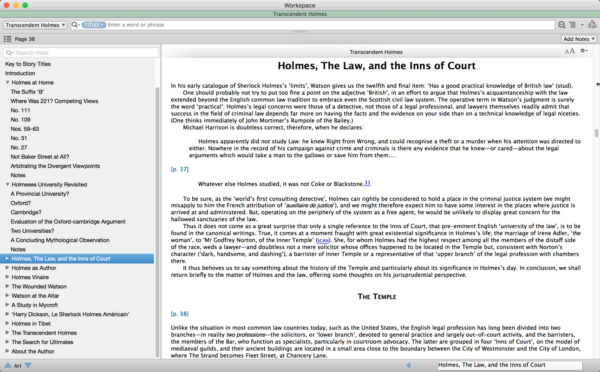Open The Suffix 'B' entry

(x=27, y=92)
